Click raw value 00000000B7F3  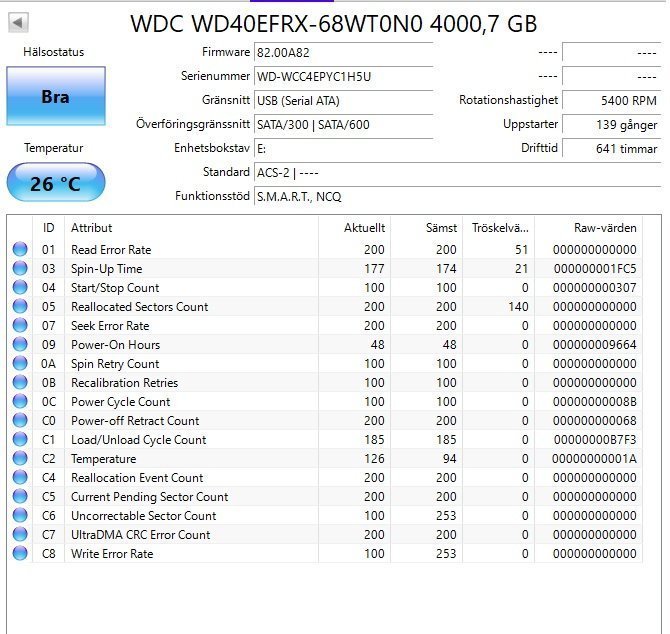pyautogui.click(x=595, y=440)
